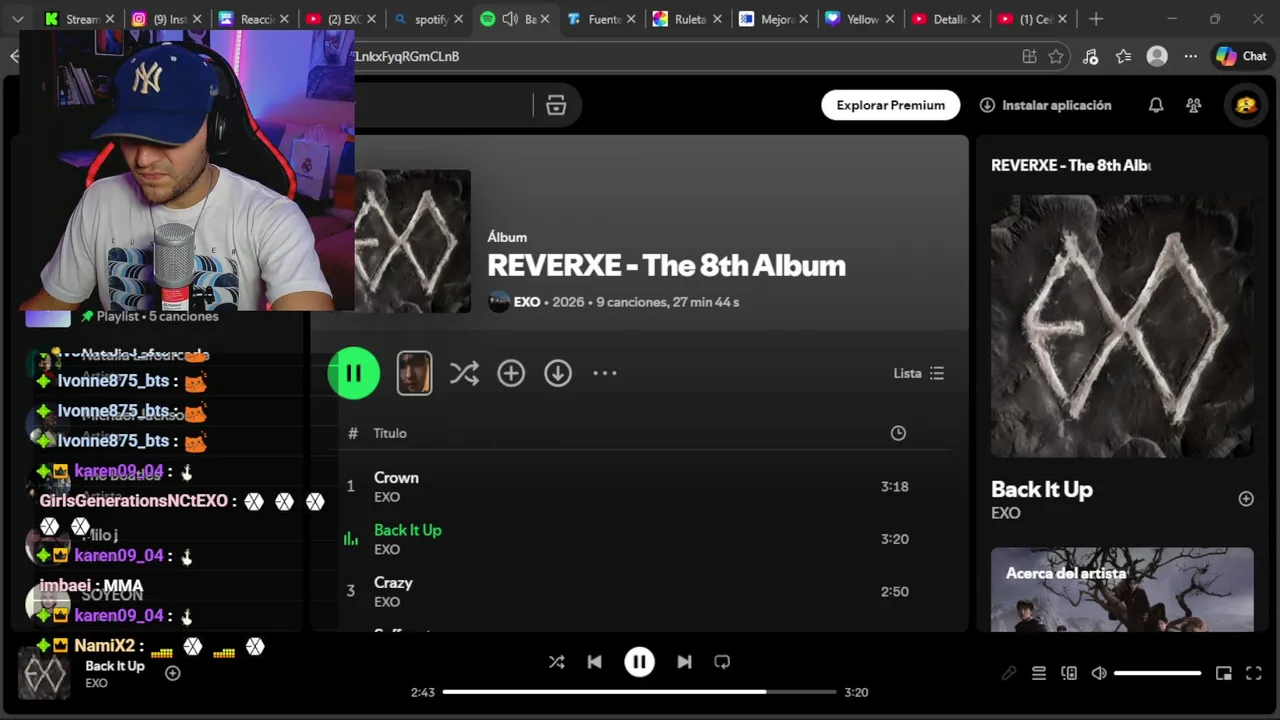Click the Explorar Premium button

point(890,105)
